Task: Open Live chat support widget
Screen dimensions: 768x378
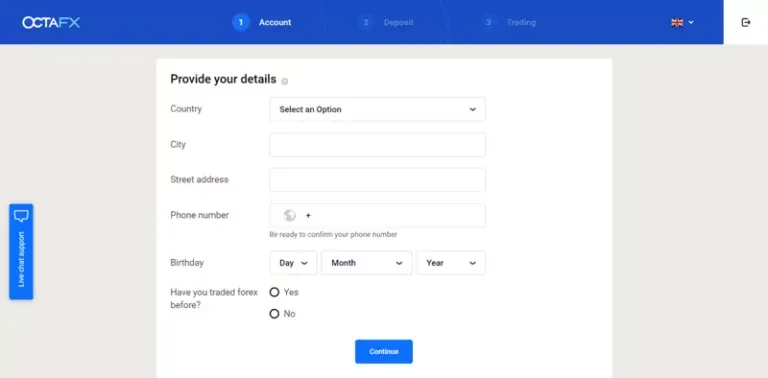Action: pos(21,252)
